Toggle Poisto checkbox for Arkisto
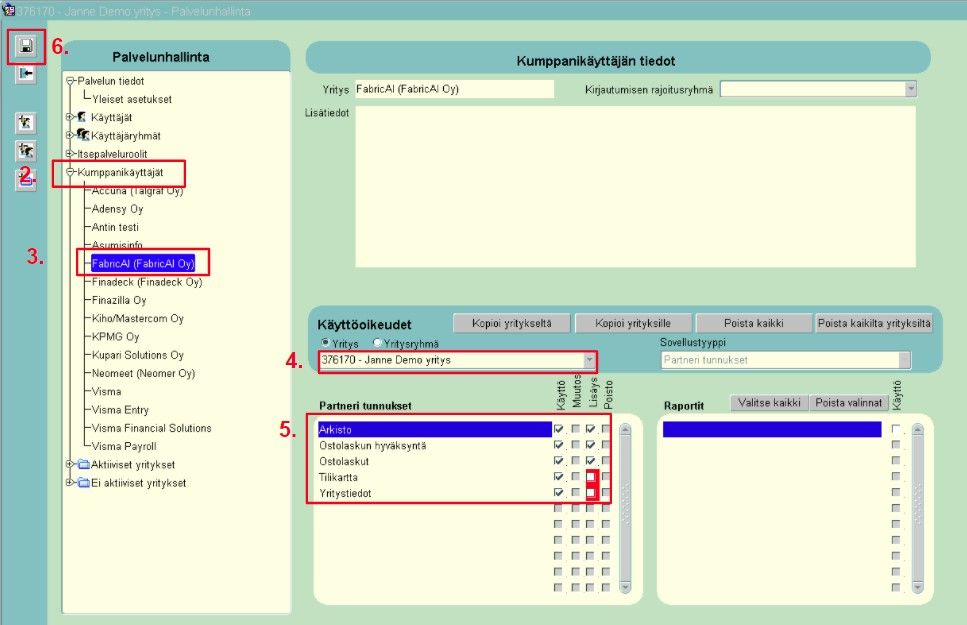 point(606,428)
